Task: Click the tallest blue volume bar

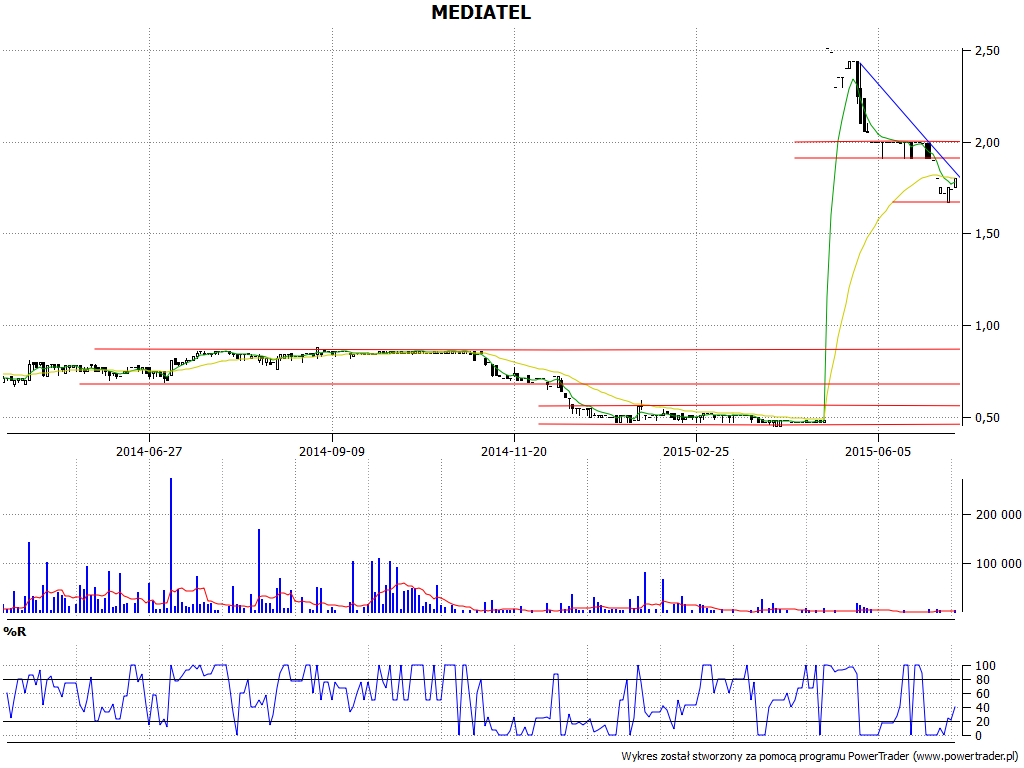Action: (171, 545)
